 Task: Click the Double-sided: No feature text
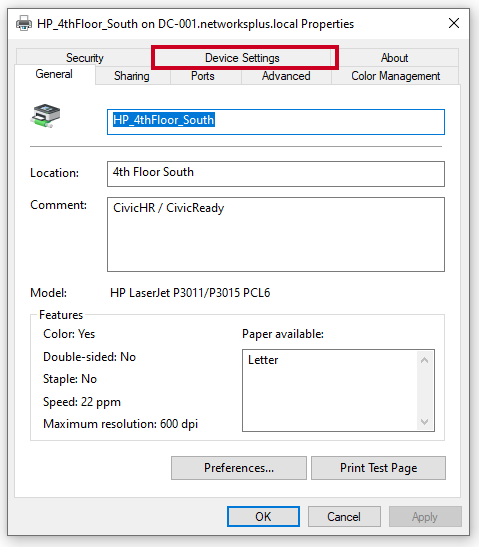(x=89, y=357)
